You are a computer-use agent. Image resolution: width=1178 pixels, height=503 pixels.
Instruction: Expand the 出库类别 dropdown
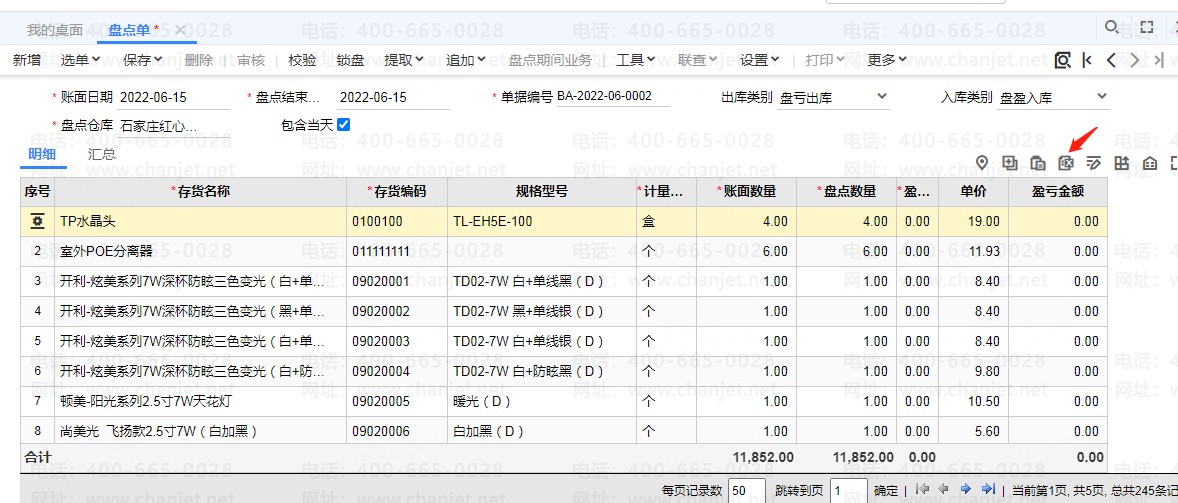(881, 97)
